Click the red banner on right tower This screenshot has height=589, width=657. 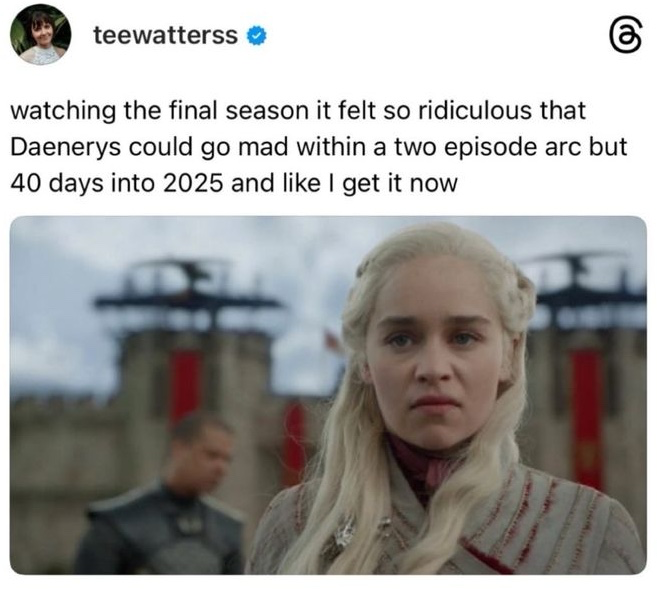587,419
